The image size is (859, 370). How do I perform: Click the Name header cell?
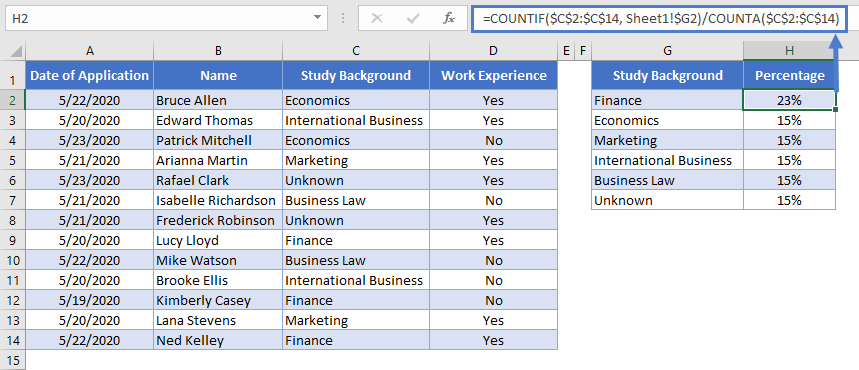(x=218, y=76)
